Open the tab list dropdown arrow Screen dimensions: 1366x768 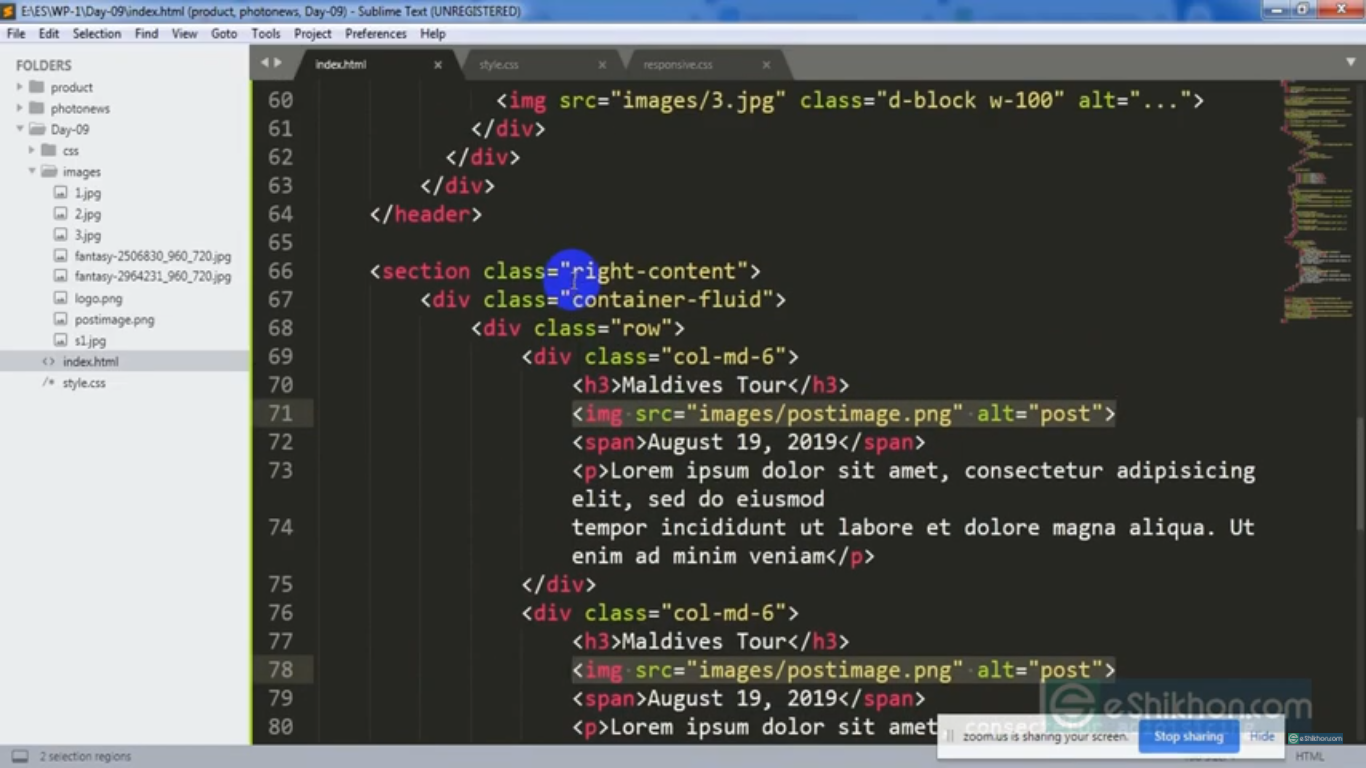pos(1350,63)
